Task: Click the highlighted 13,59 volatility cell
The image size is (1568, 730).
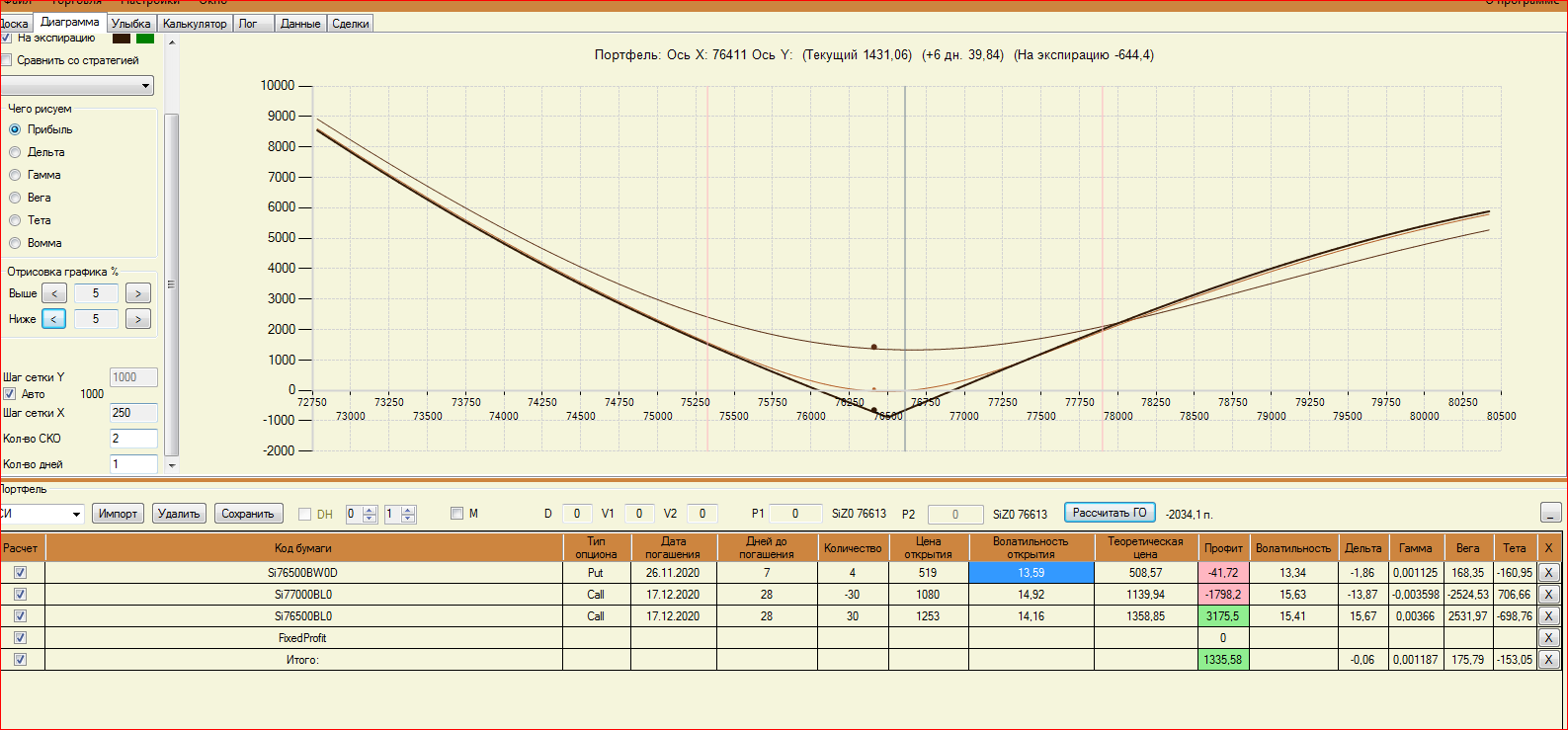Action: 1032,573
